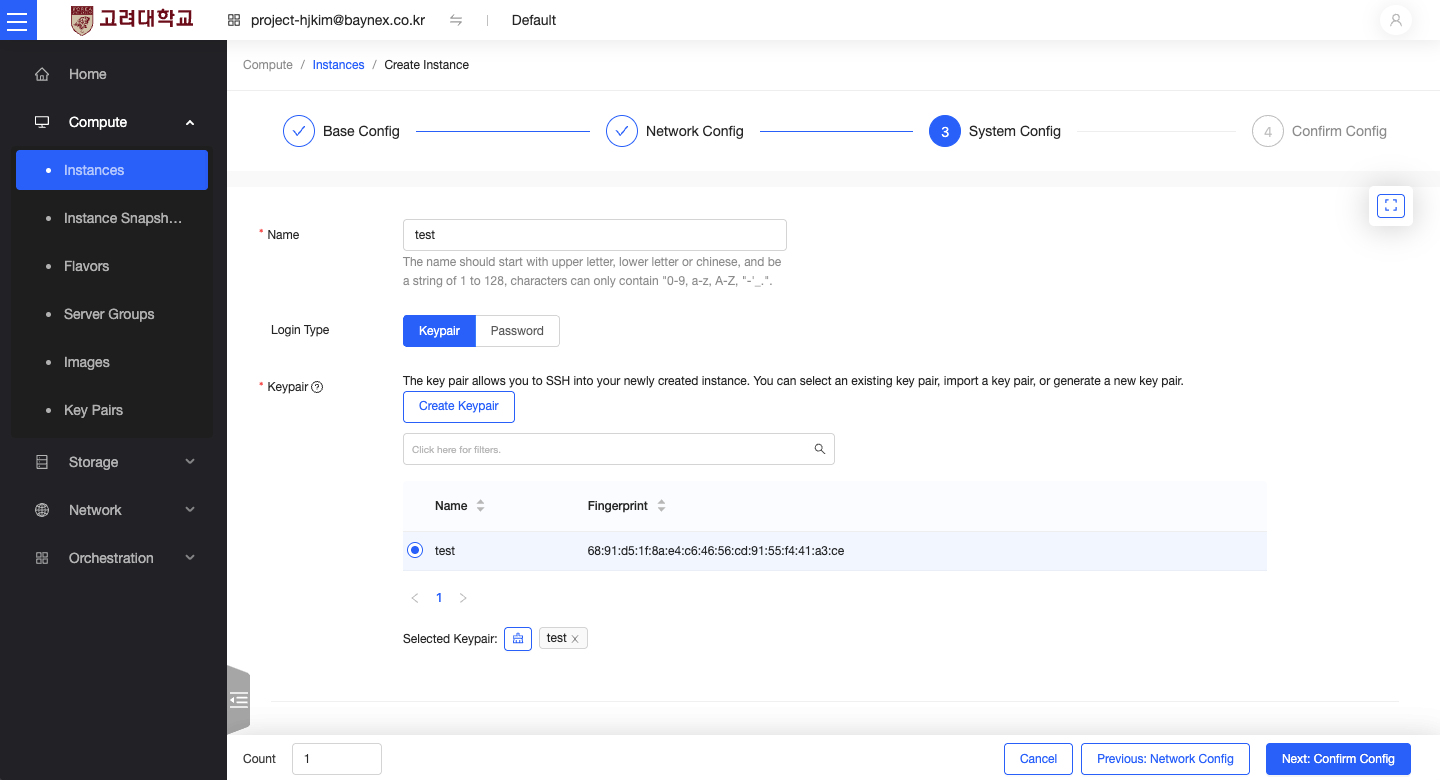Click the Create Keypair button

[459, 406]
